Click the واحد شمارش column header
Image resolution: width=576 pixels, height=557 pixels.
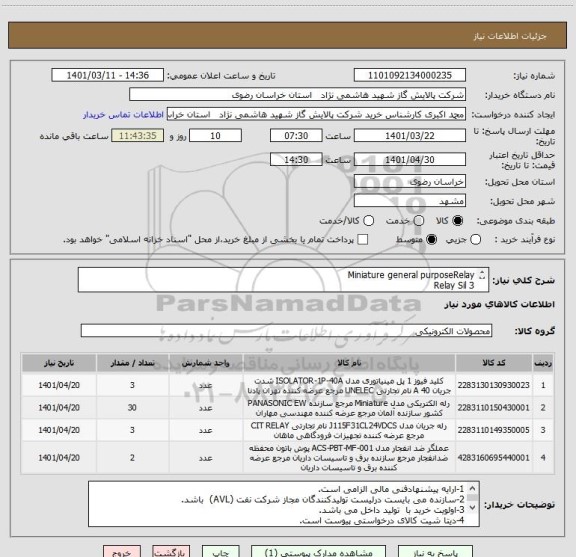click(206, 363)
